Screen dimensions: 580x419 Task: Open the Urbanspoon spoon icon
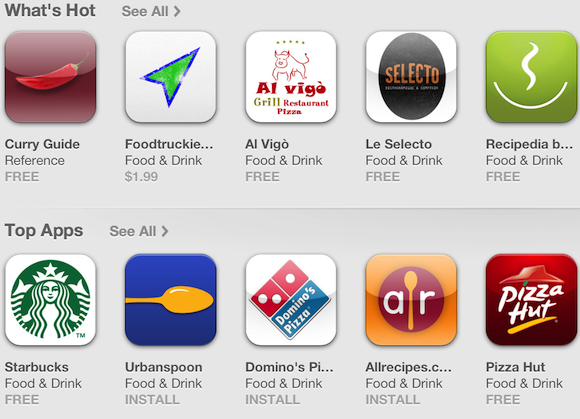(171, 300)
